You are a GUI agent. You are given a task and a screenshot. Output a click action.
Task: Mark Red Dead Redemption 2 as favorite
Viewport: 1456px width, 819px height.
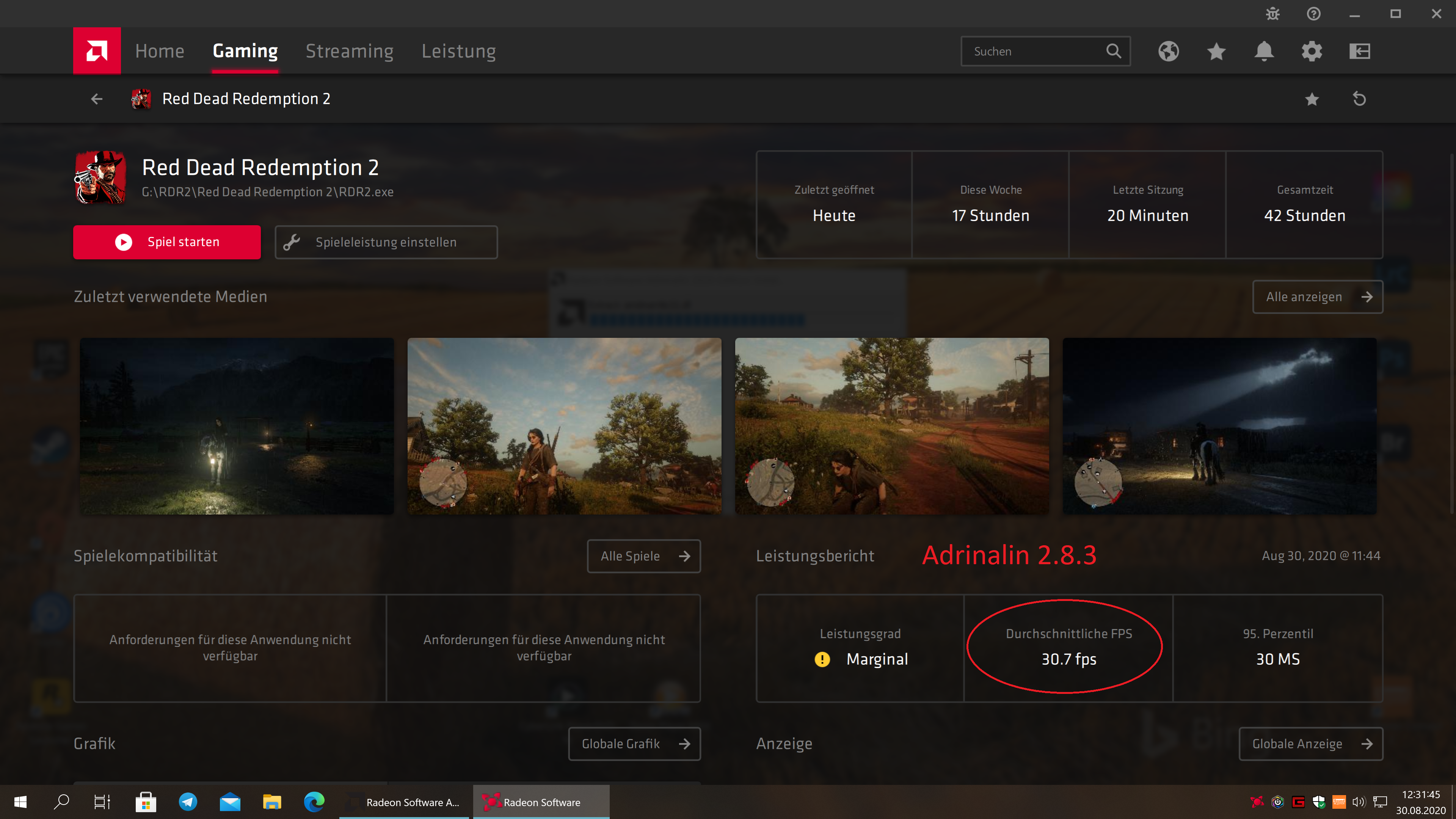[1312, 99]
